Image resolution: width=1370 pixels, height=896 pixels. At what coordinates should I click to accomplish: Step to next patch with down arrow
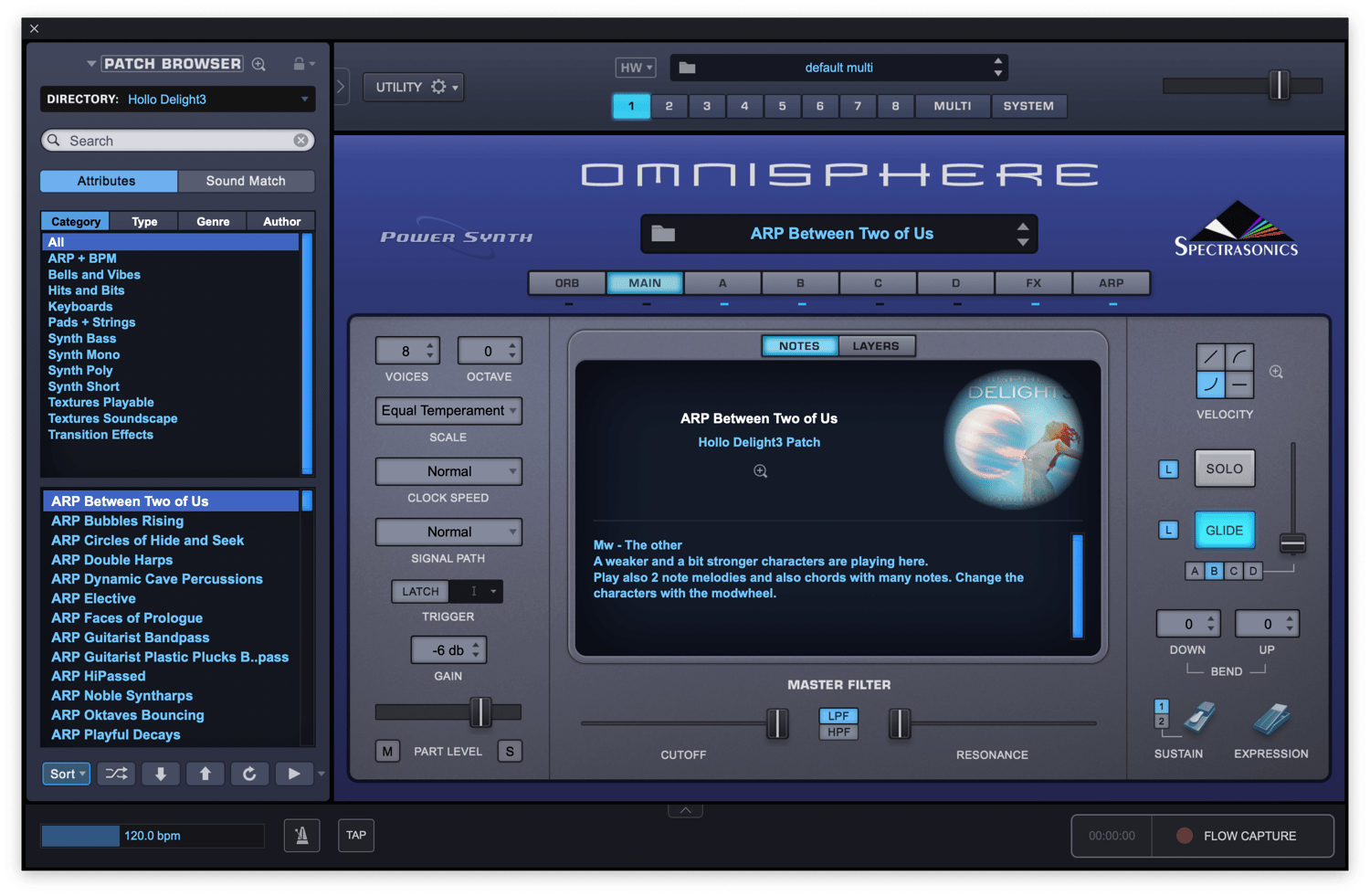pos(161,774)
